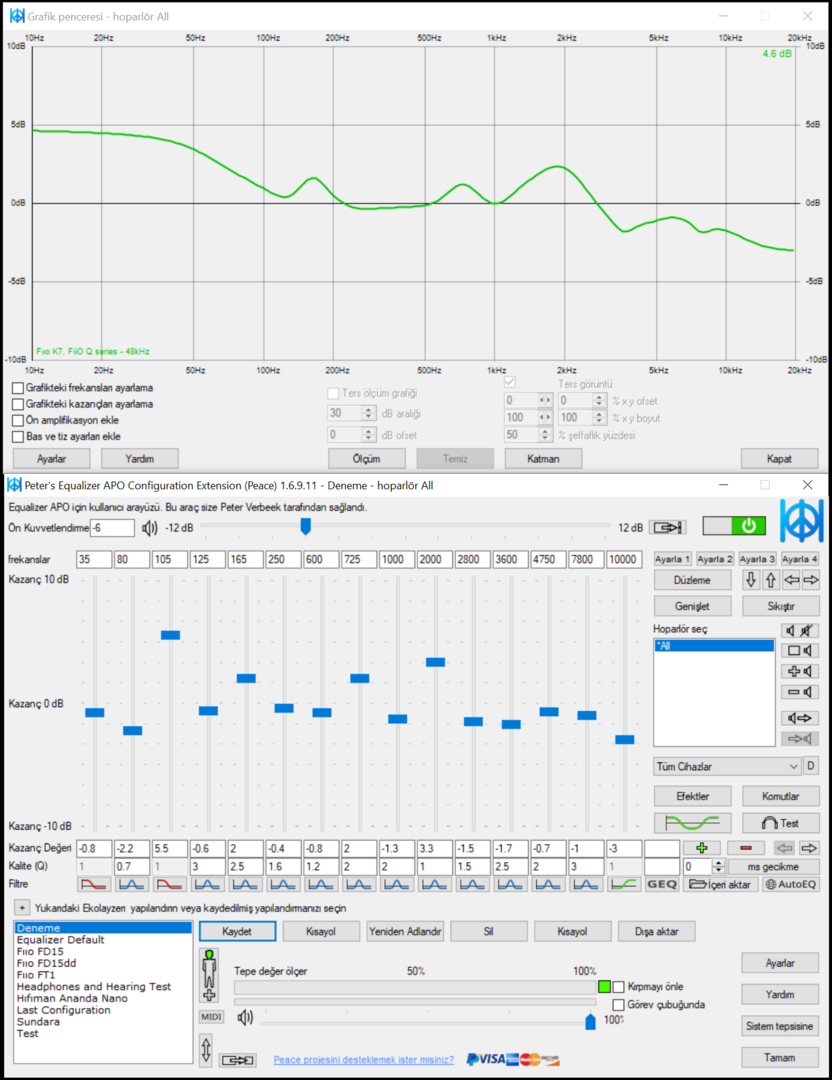Click the pre-amp speaker icon
Screen dimensions: 832x1080
pyautogui.click(x=149, y=528)
